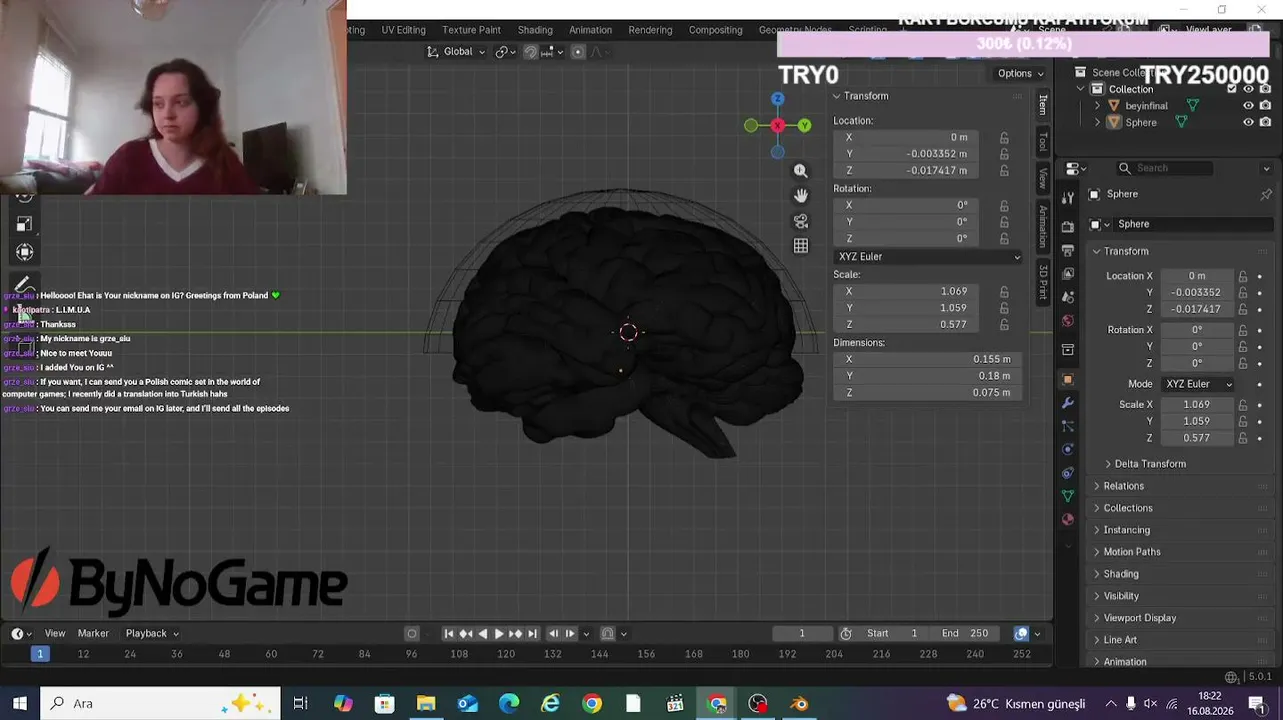Play the animation in the timeline
This screenshot has width=1283, height=720.
499,633
